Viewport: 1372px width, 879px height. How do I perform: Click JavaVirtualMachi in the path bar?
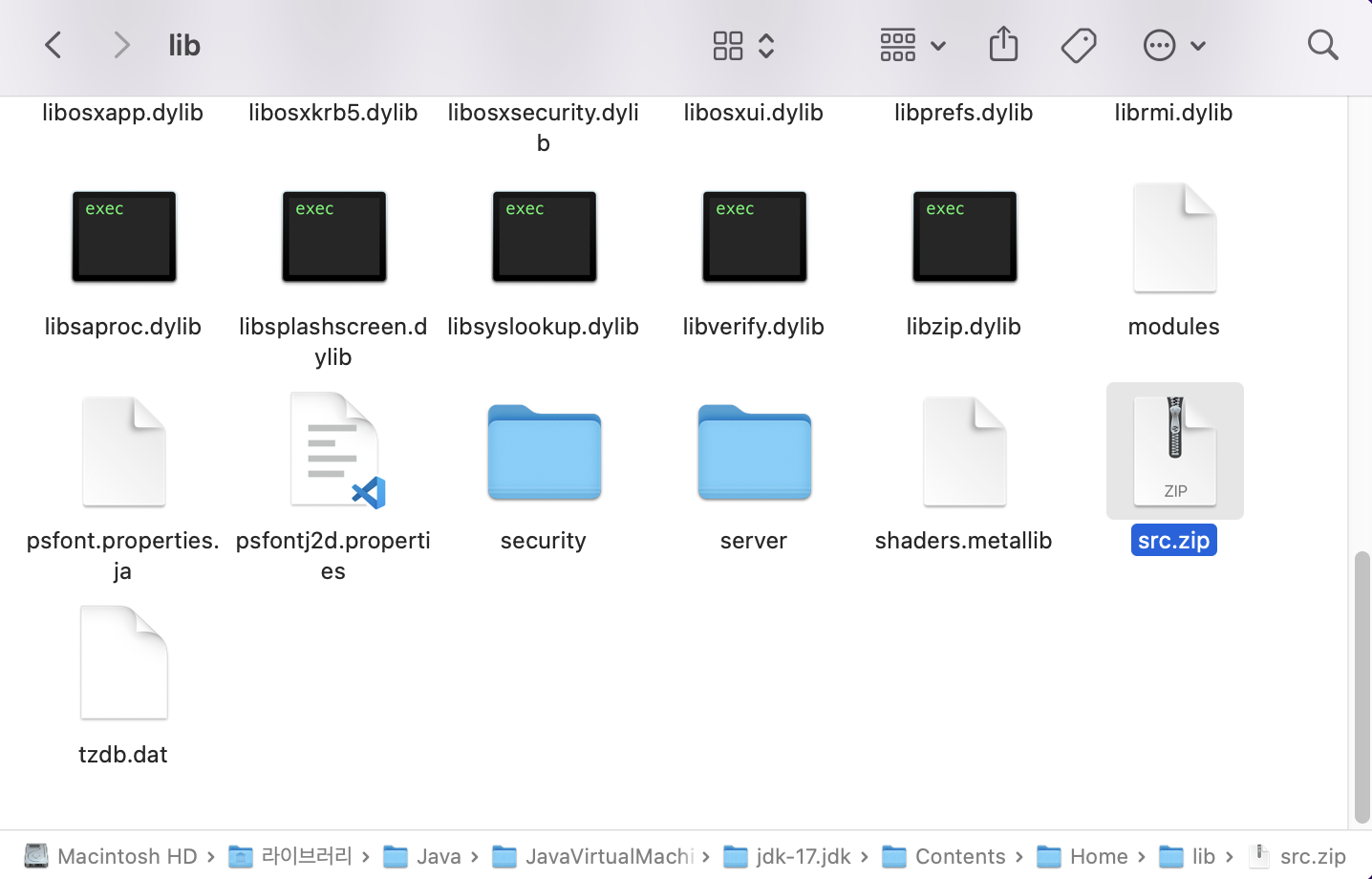[x=593, y=856]
